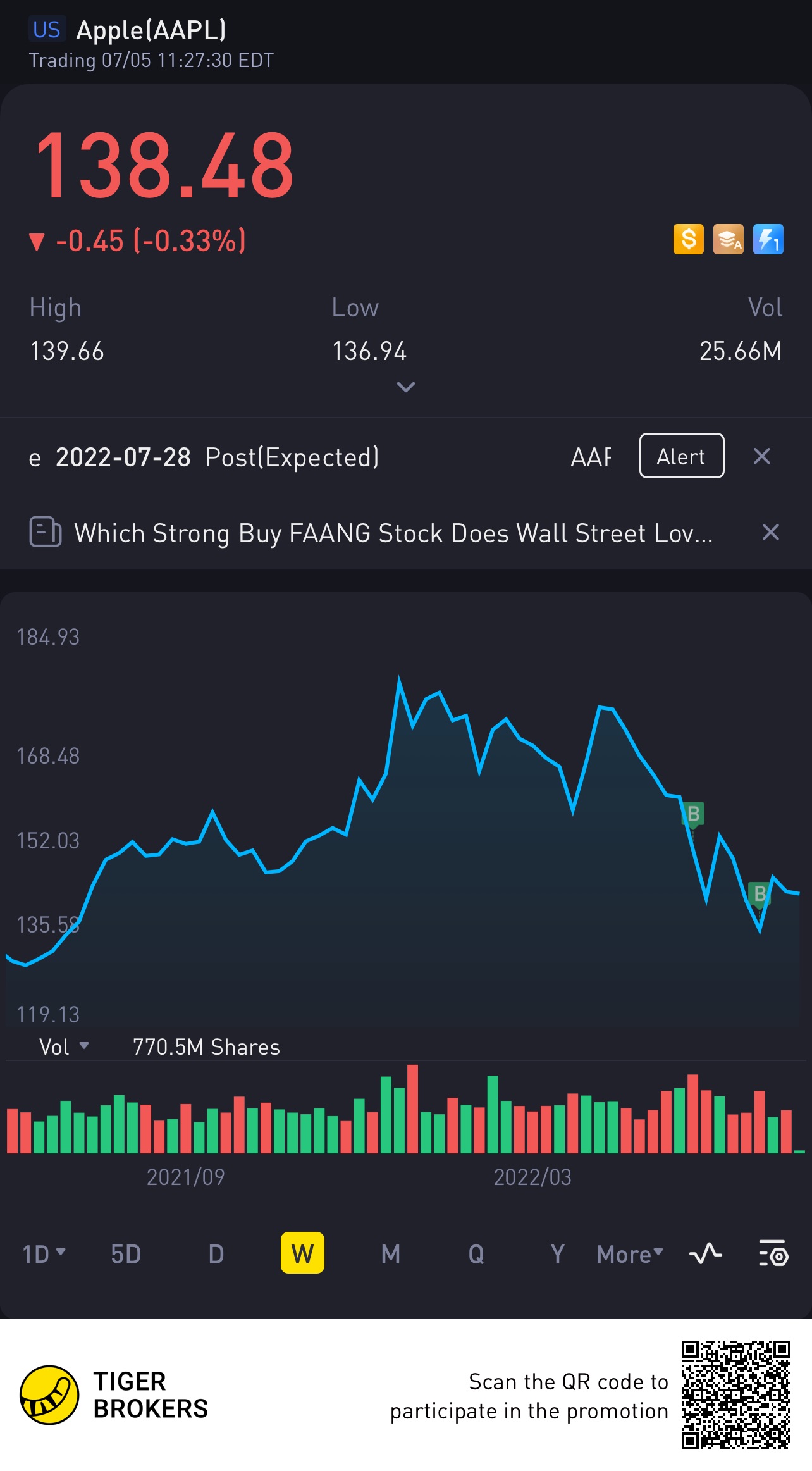
Task: Tap the yellow dollar sign icon
Action: coord(688,240)
